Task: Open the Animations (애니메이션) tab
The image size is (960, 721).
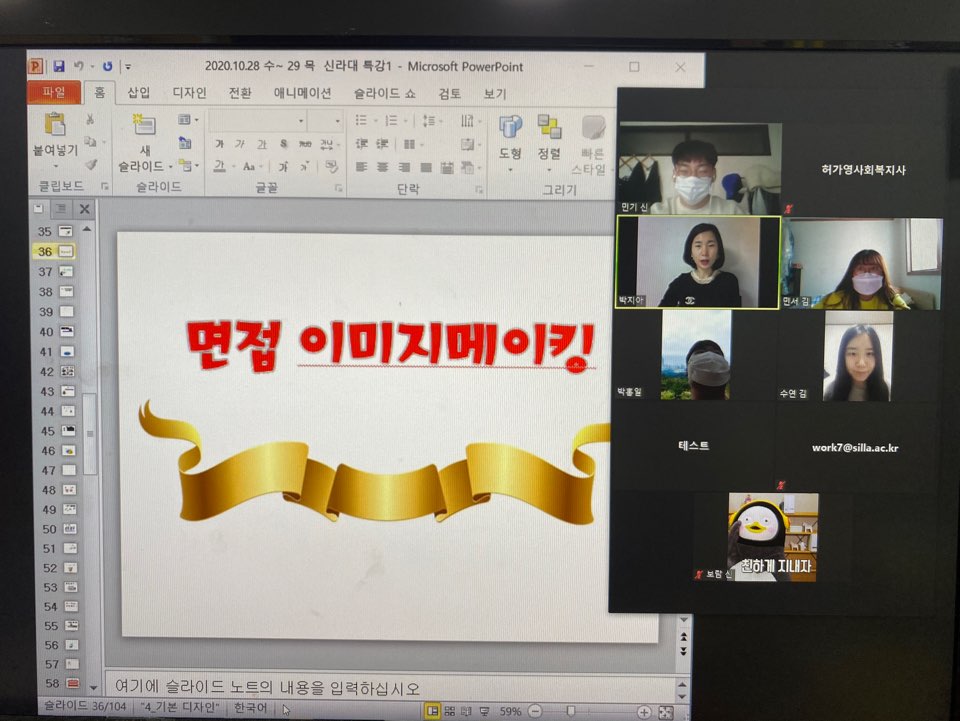Action: (302, 93)
